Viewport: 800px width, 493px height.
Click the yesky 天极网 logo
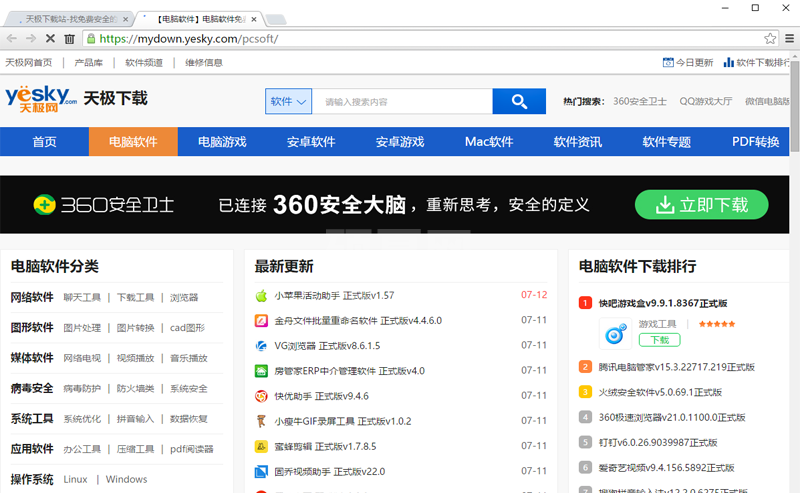41,98
